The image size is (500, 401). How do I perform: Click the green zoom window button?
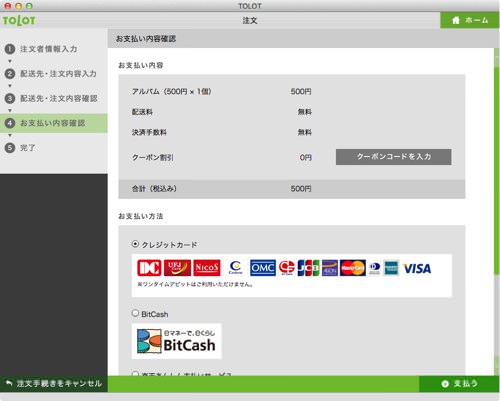click(29, 6)
